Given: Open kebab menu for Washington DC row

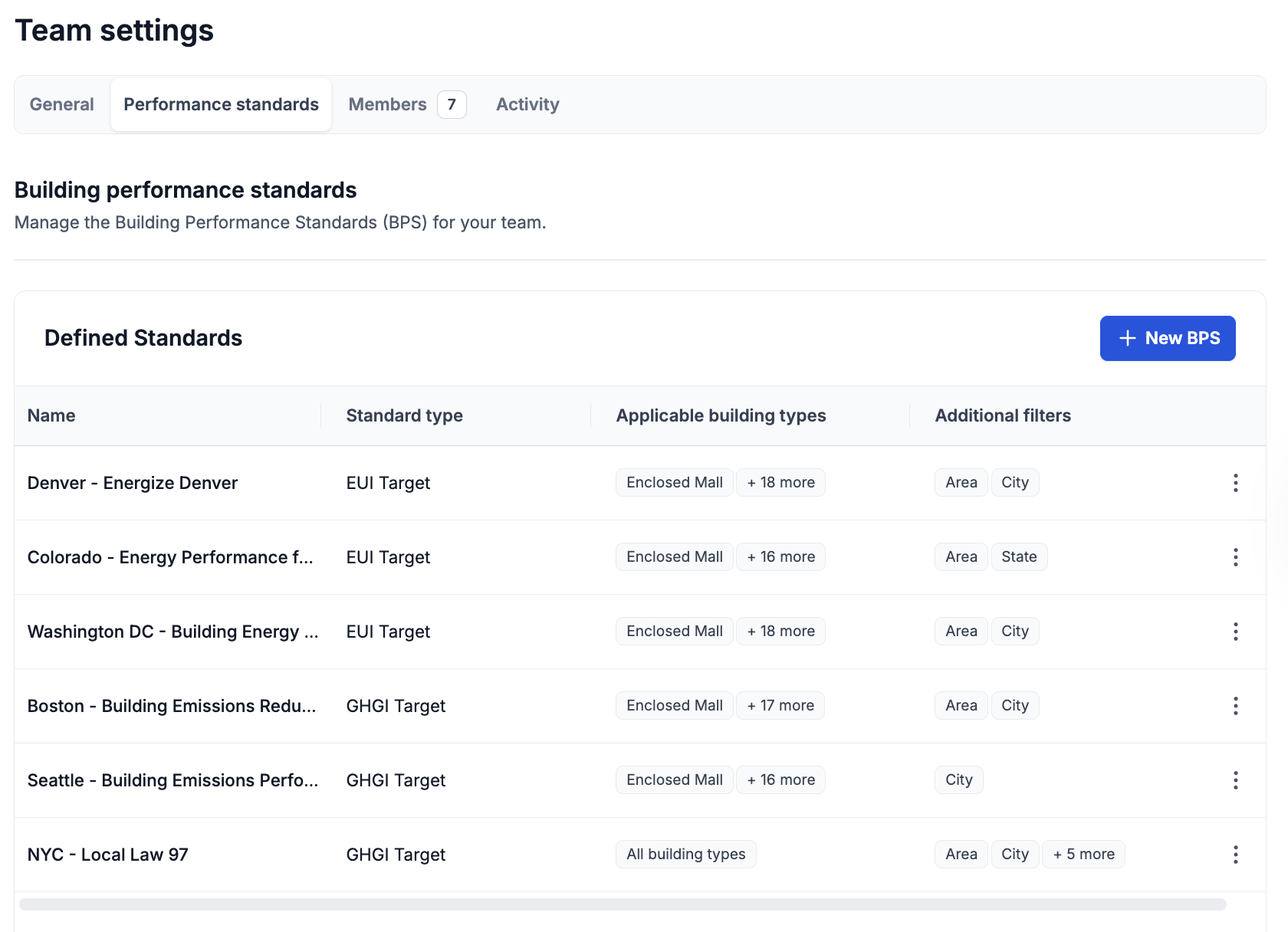Looking at the screenshot, I should click(1235, 632).
